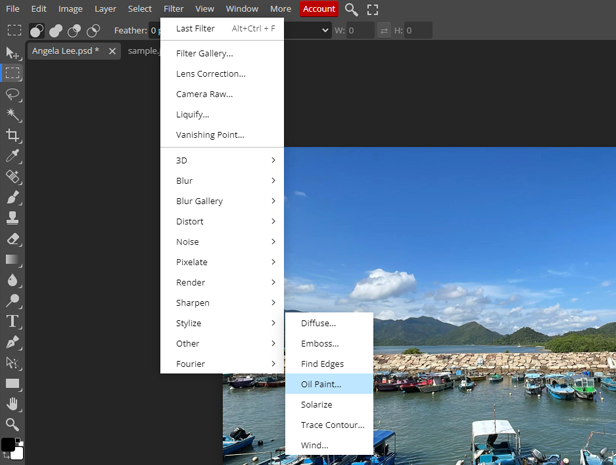This screenshot has height=465, width=616.
Task: Toggle fullscreen mode icon
Action: pos(373,9)
